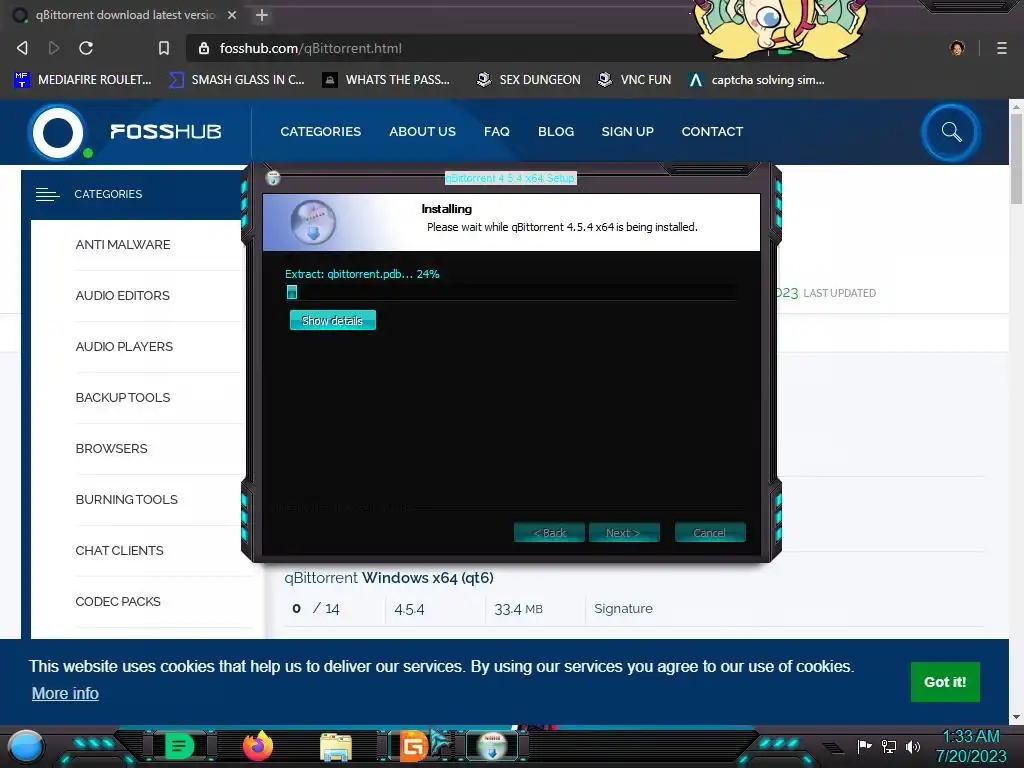Click the taskbar clock showing 1:33 AM
This screenshot has width=1024, height=768.
(971, 746)
